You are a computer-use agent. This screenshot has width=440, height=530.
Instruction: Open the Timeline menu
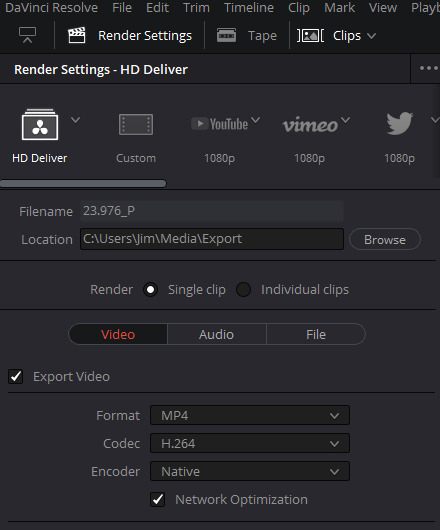[249, 7]
